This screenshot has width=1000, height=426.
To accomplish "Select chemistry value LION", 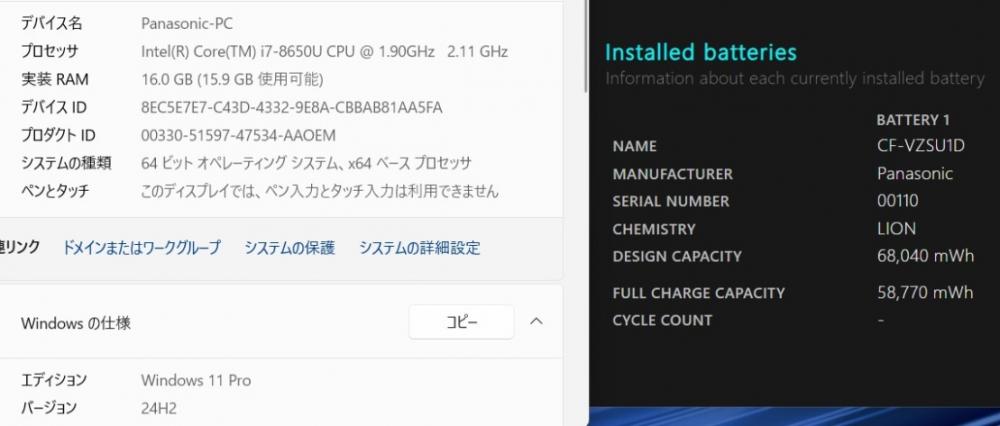I will 897,228.
